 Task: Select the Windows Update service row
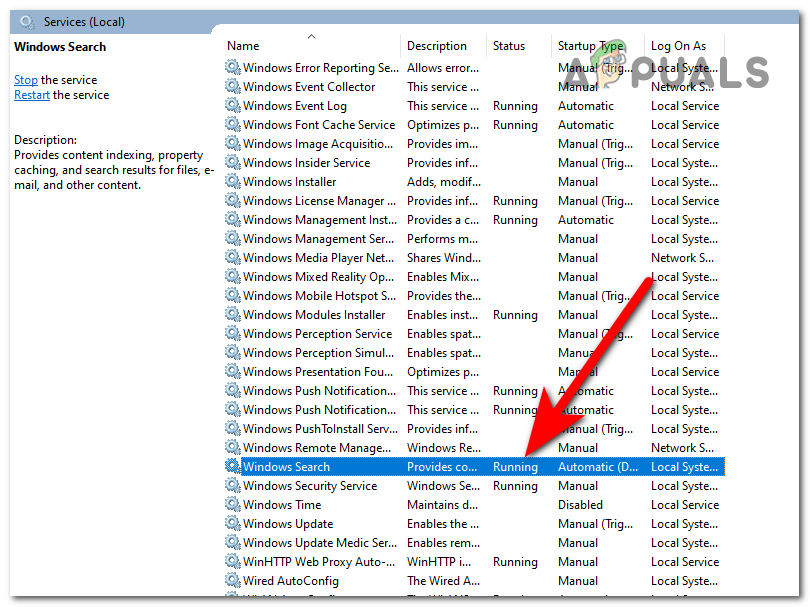coord(474,524)
